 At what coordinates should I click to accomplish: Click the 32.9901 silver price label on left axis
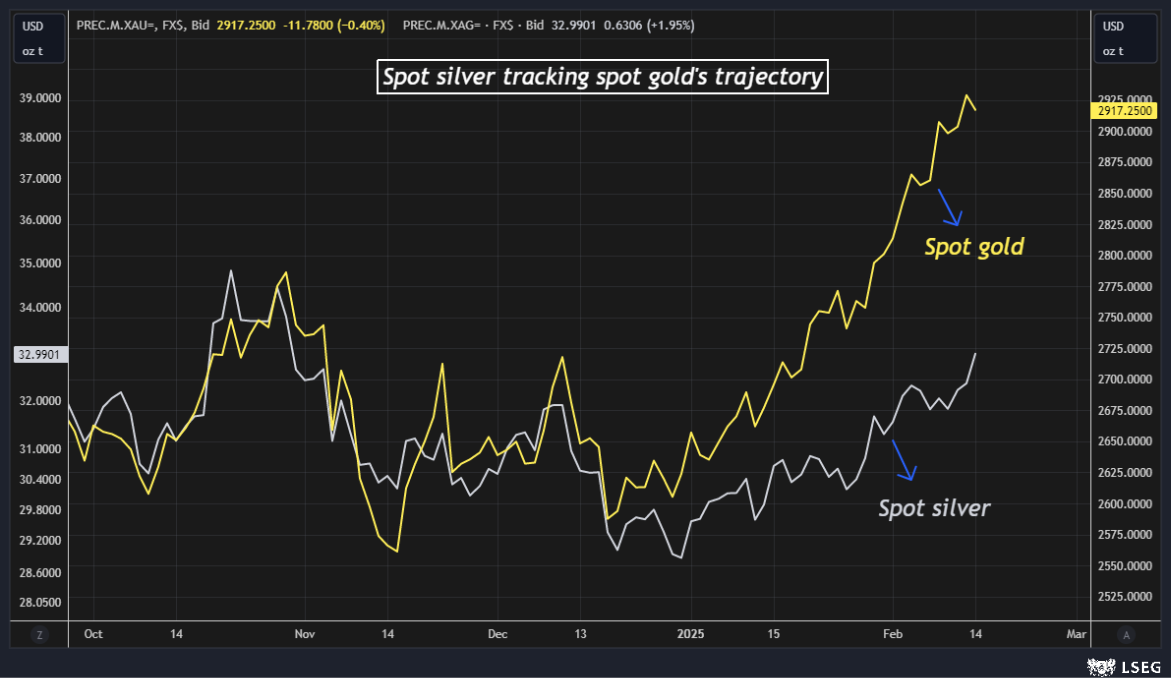tap(39, 354)
